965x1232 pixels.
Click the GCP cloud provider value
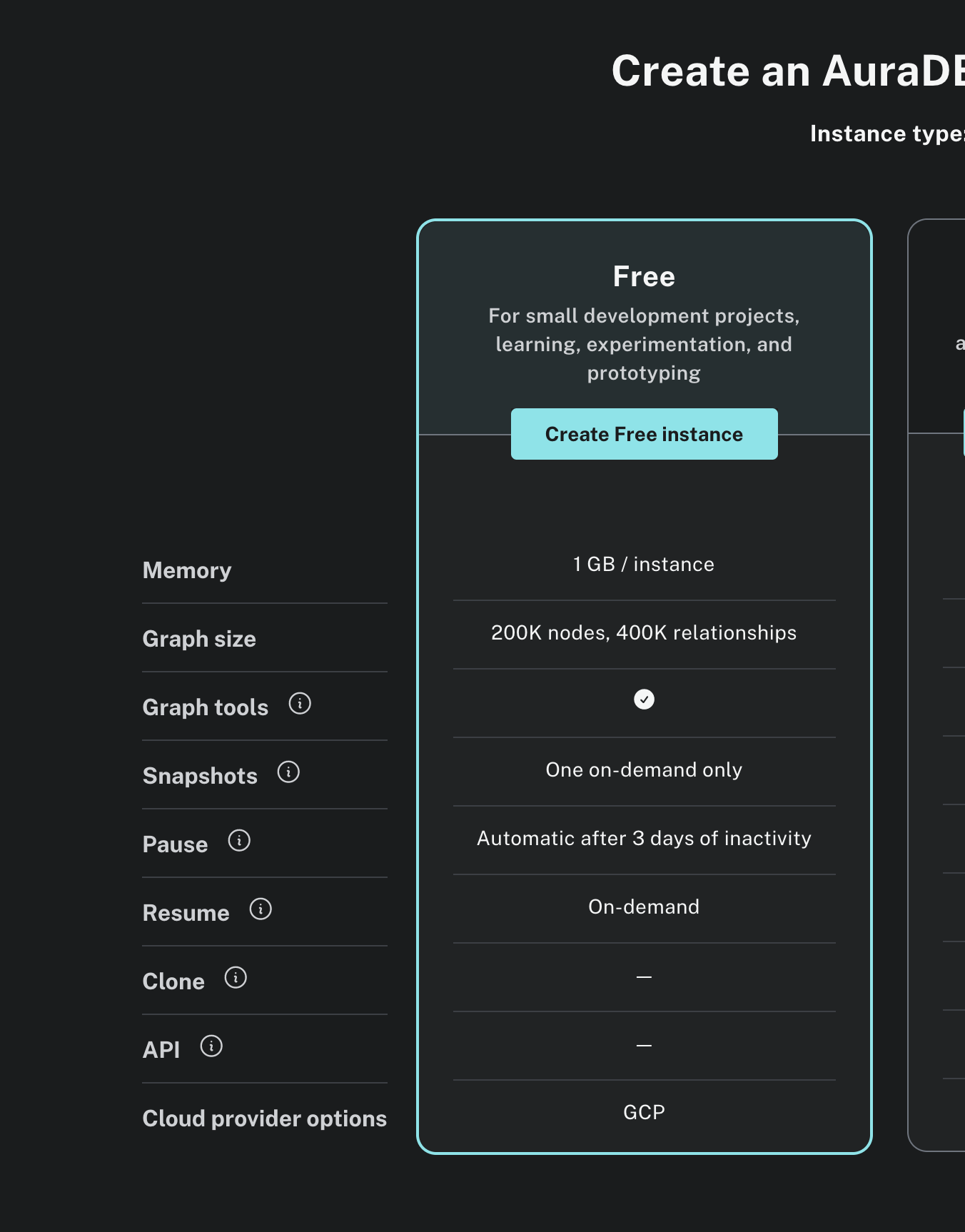(x=644, y=1113)
